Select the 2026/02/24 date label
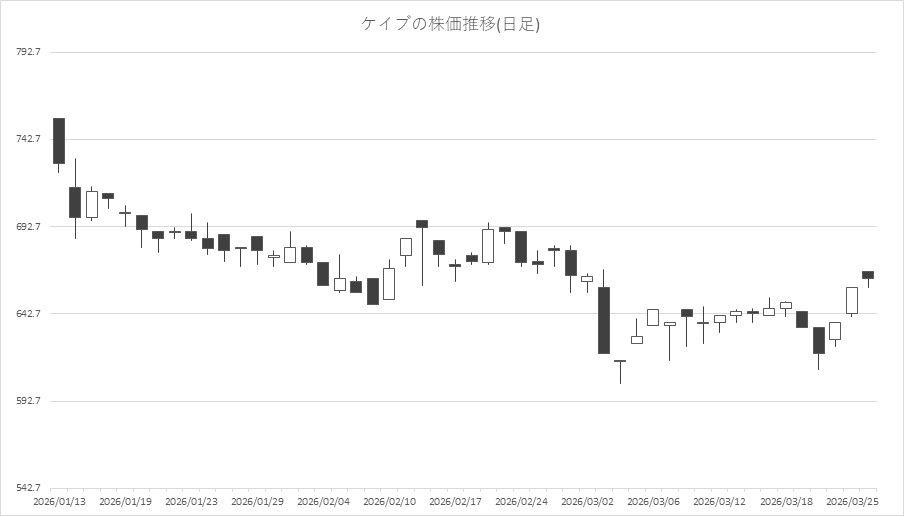The image size is (904, 516). [521, 500]
